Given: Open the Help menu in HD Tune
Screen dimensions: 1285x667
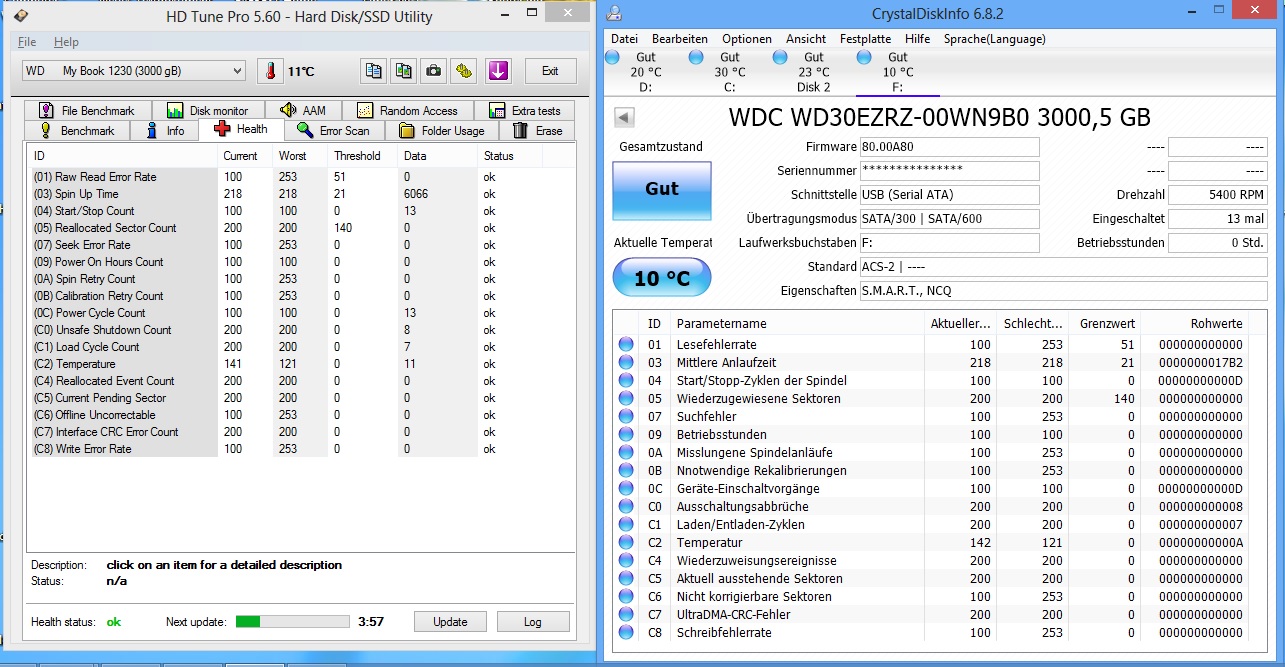Looking at the screenshot, I should click(66, 42).
